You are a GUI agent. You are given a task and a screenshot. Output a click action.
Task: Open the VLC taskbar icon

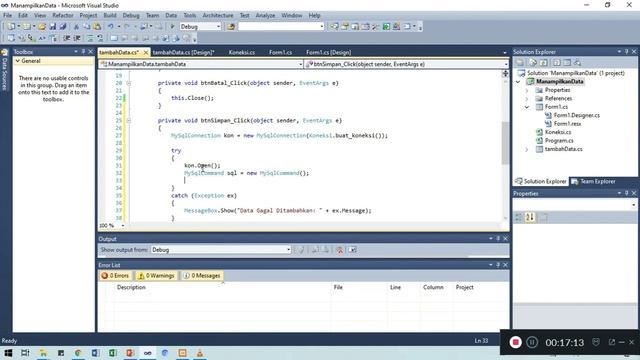[200, 353]
